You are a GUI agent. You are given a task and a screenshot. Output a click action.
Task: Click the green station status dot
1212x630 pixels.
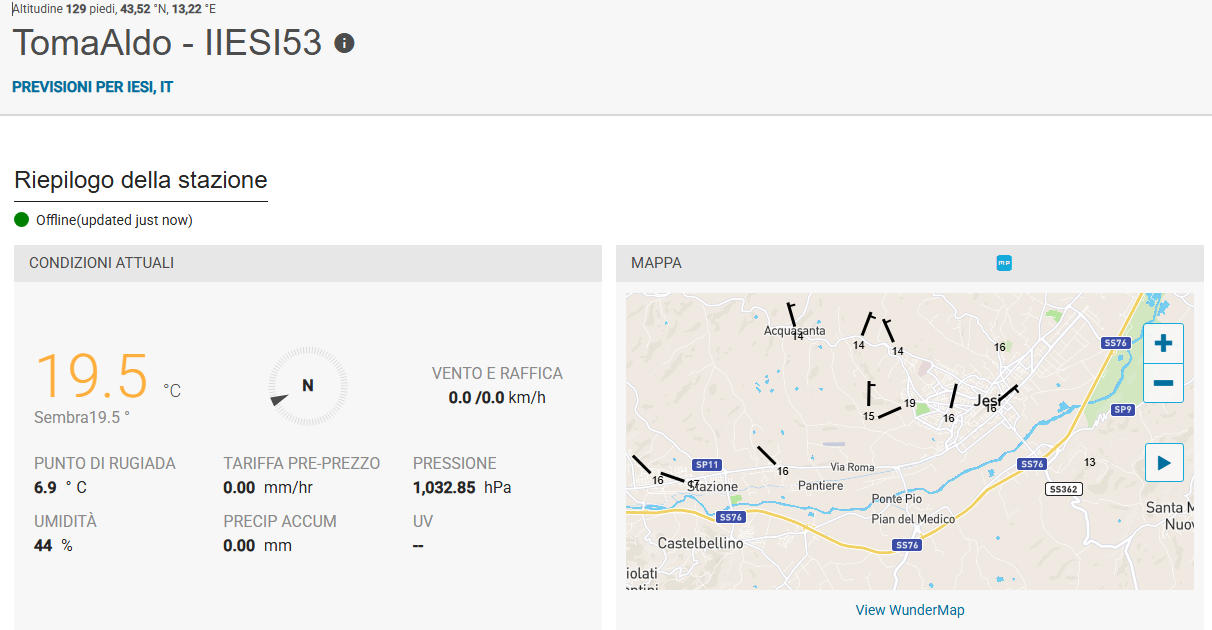point(22,220)
